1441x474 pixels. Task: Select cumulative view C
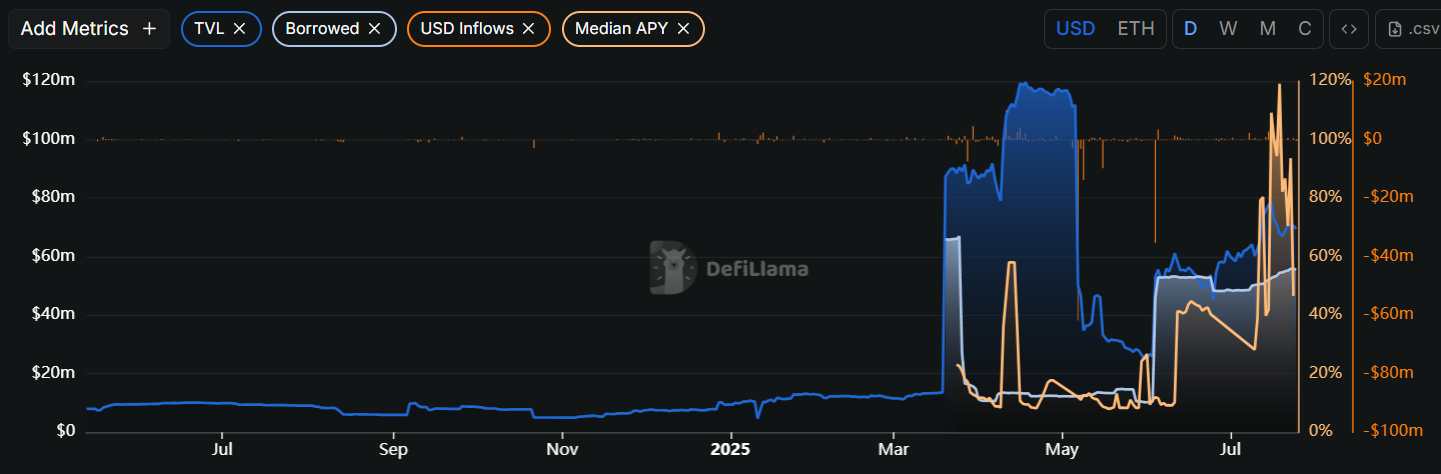pos(1304,29)
